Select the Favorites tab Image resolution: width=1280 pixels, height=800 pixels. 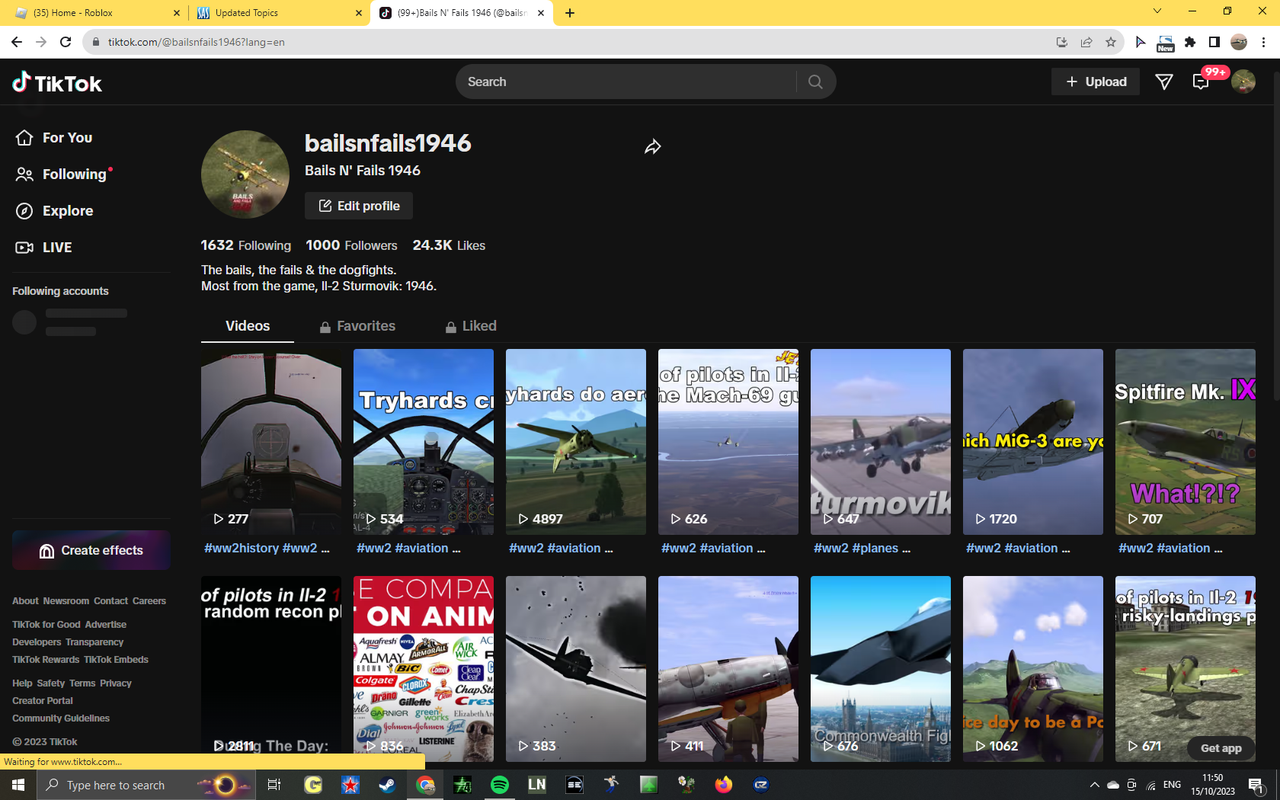[357, 326]
